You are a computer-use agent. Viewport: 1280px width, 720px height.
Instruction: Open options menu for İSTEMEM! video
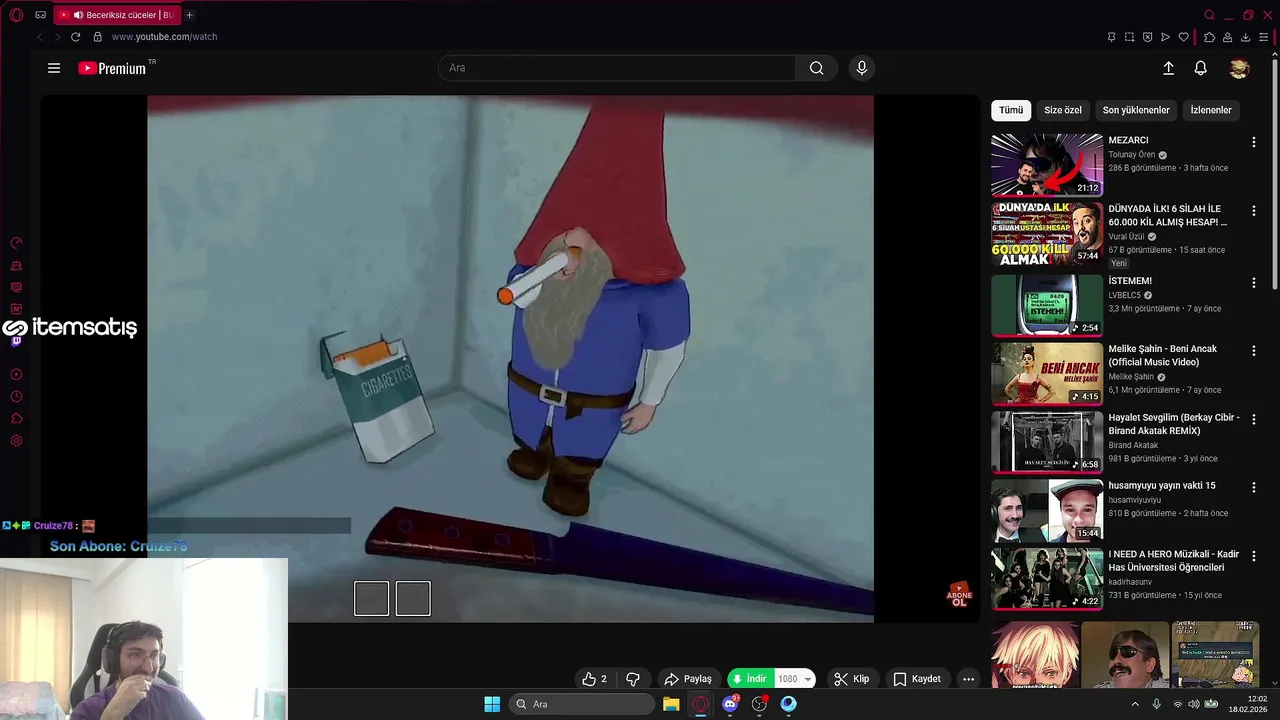click(x=1253, y=283)
